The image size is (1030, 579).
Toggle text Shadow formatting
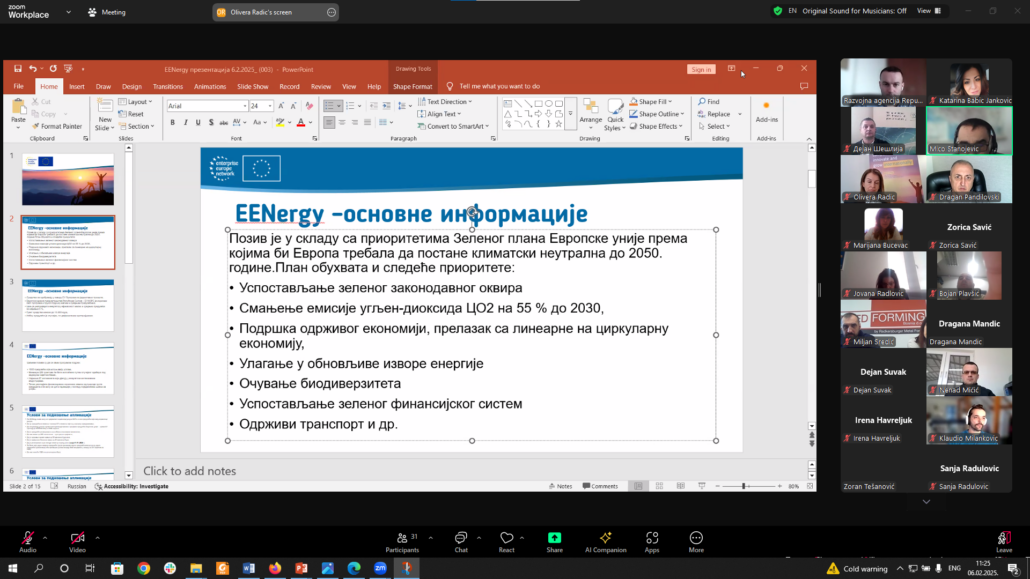[211, 122]
